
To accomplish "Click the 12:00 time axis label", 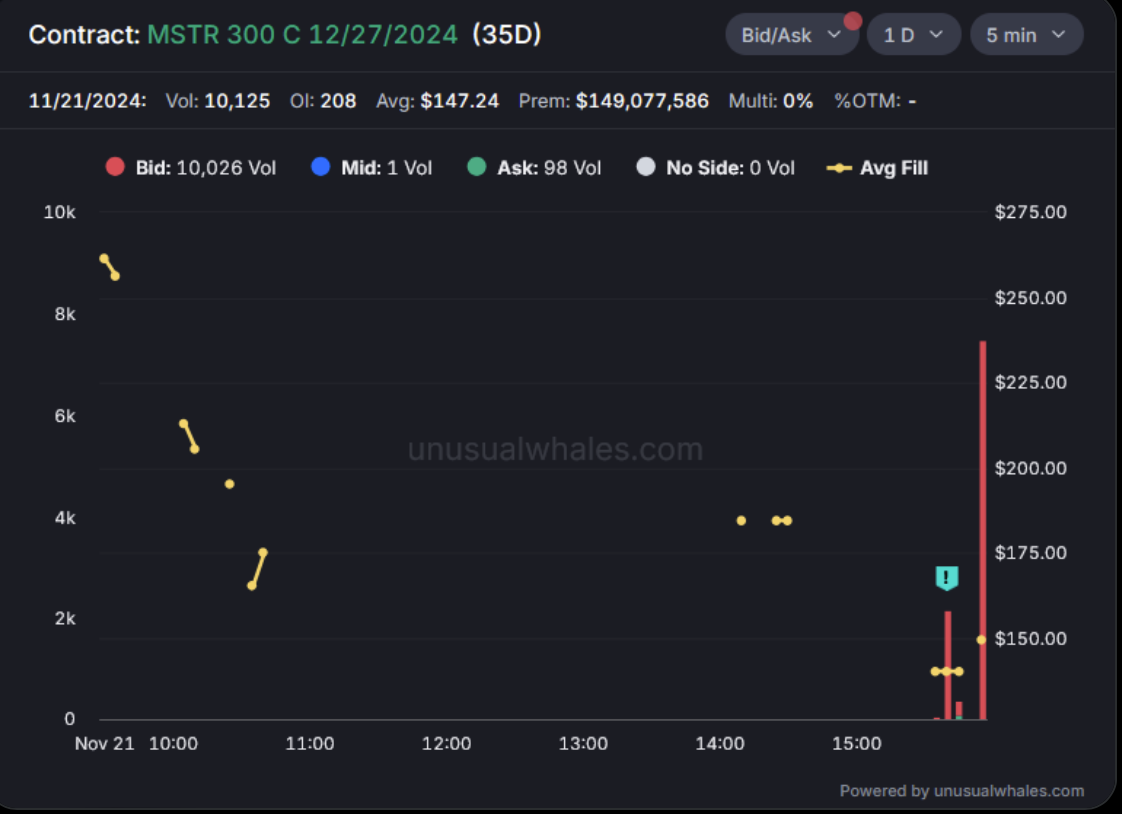I will (447, 743).
